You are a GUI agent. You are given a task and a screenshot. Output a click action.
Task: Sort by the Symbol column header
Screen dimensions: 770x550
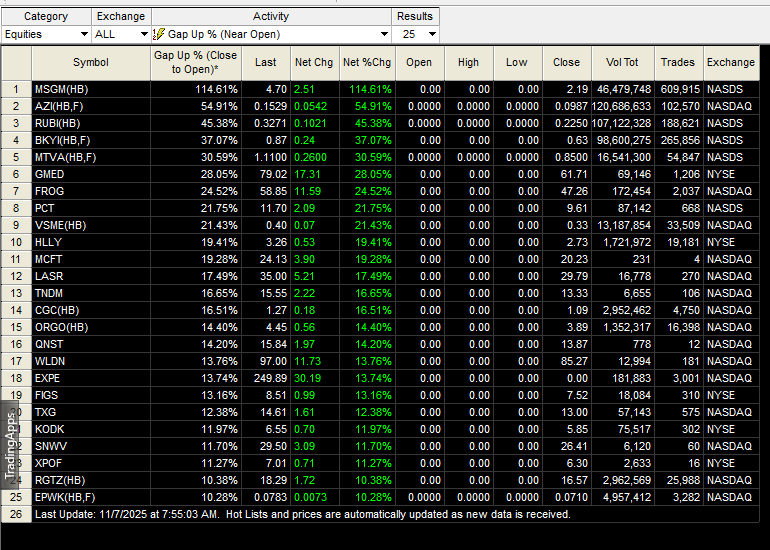pos(91,63)
